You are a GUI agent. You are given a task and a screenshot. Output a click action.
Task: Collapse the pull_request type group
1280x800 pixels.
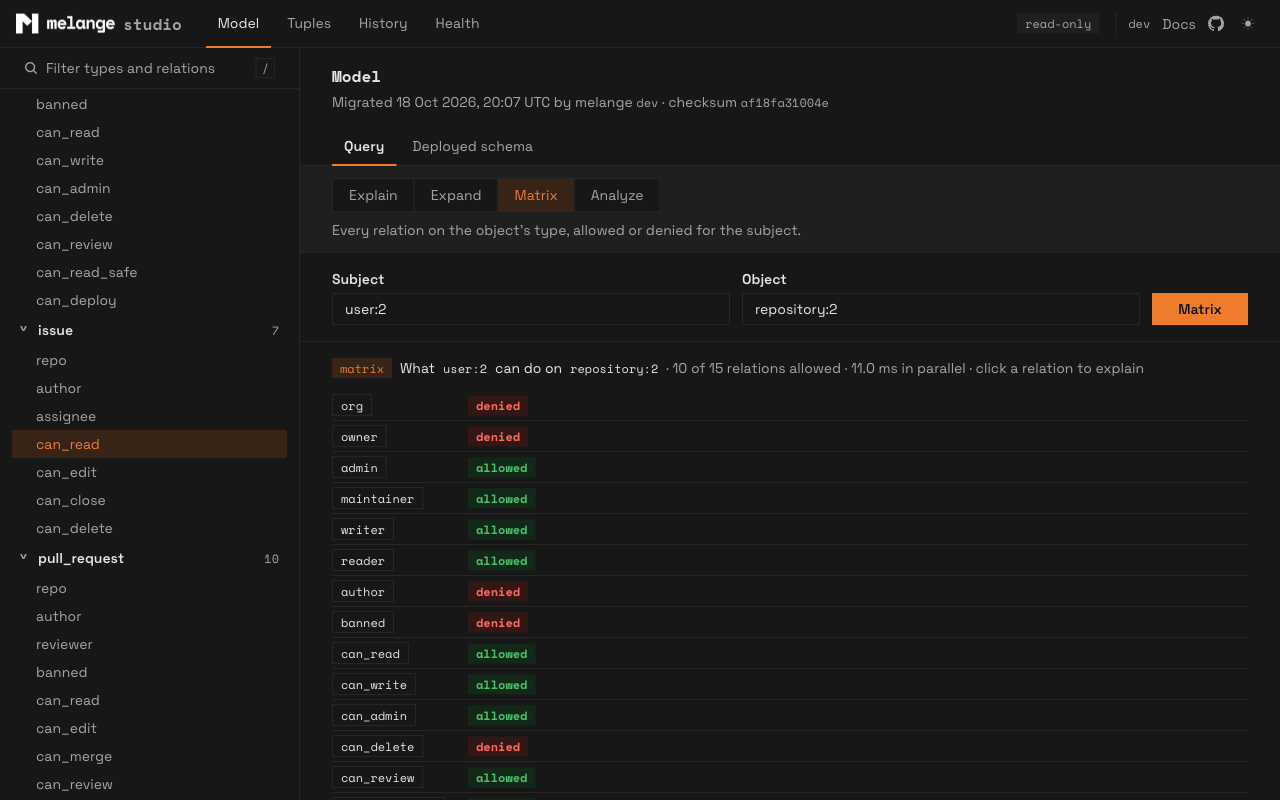pyautogui.click(x=23, y=557)
